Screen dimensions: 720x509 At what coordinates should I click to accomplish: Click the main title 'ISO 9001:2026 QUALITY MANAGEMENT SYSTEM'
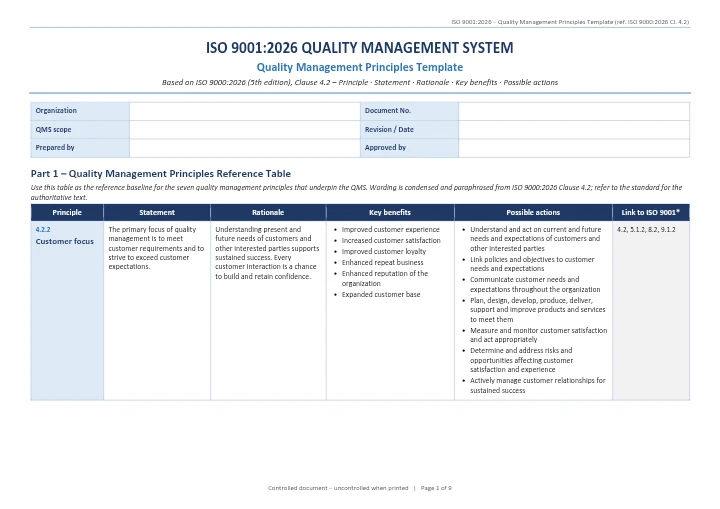pyautogui.click(x=360, y=48)
